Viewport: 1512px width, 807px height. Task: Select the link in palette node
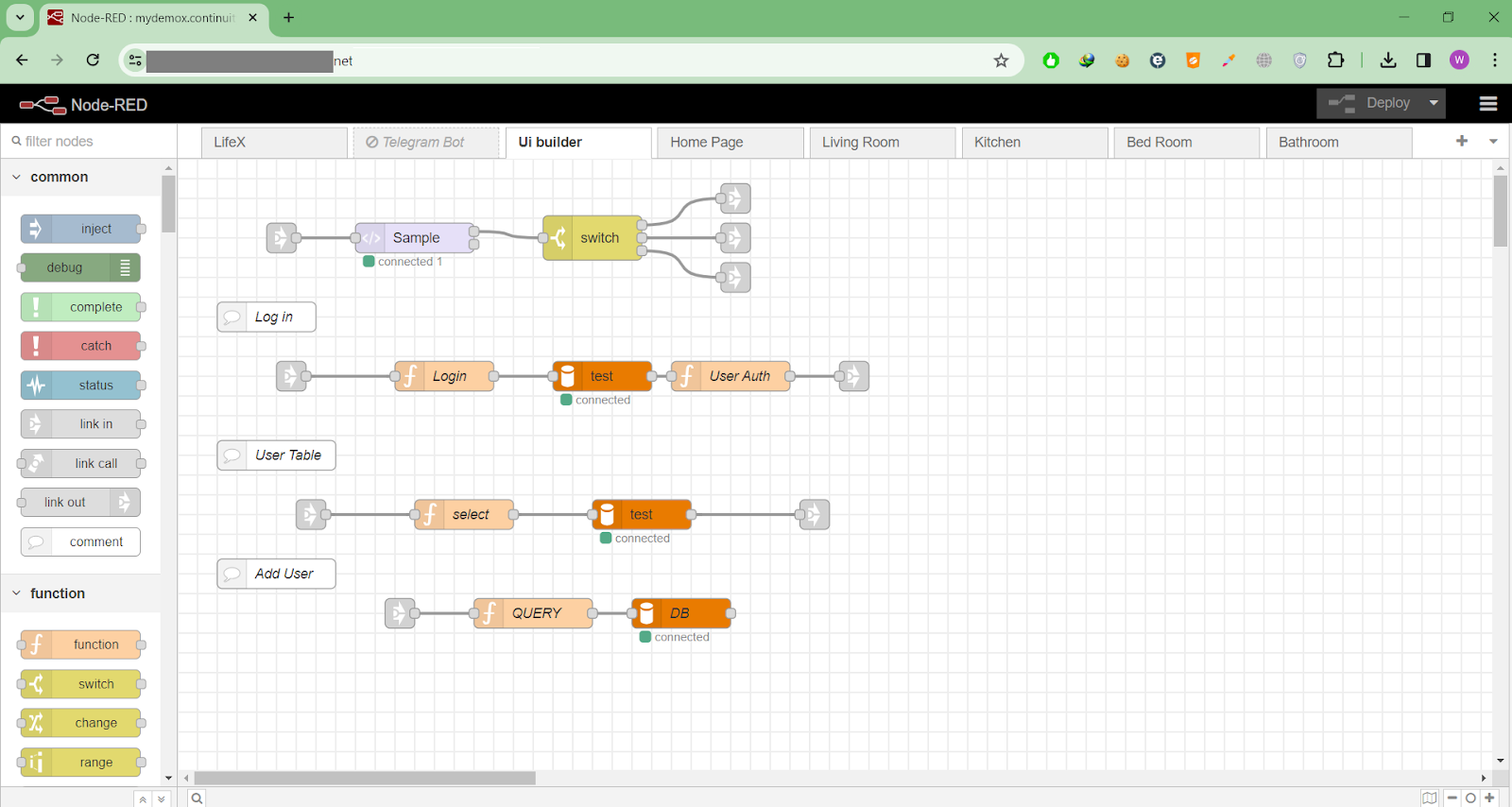[x=80, y=424]
